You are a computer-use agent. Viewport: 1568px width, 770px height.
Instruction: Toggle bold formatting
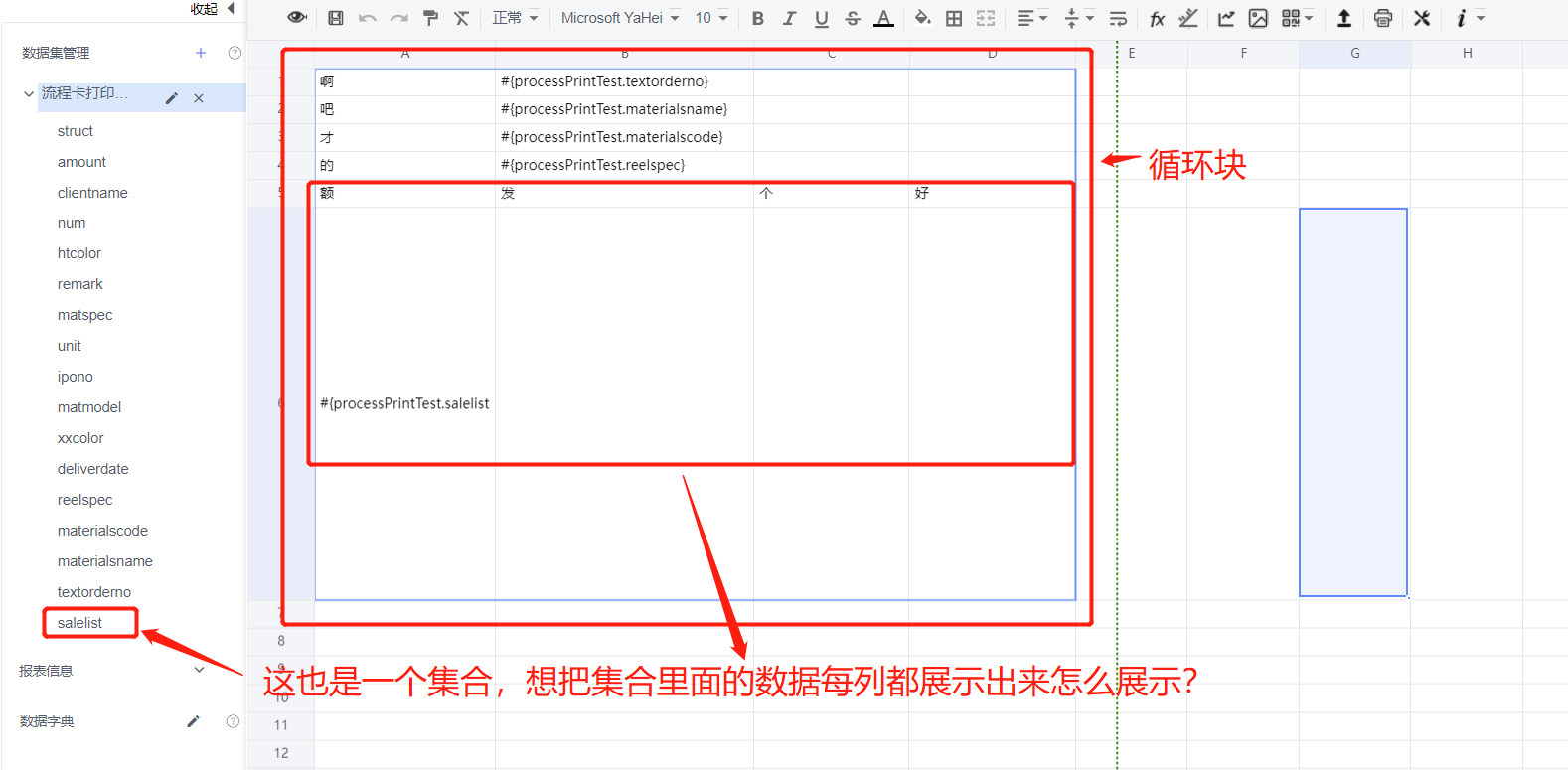pyautogui.click(x=758, y=18)
